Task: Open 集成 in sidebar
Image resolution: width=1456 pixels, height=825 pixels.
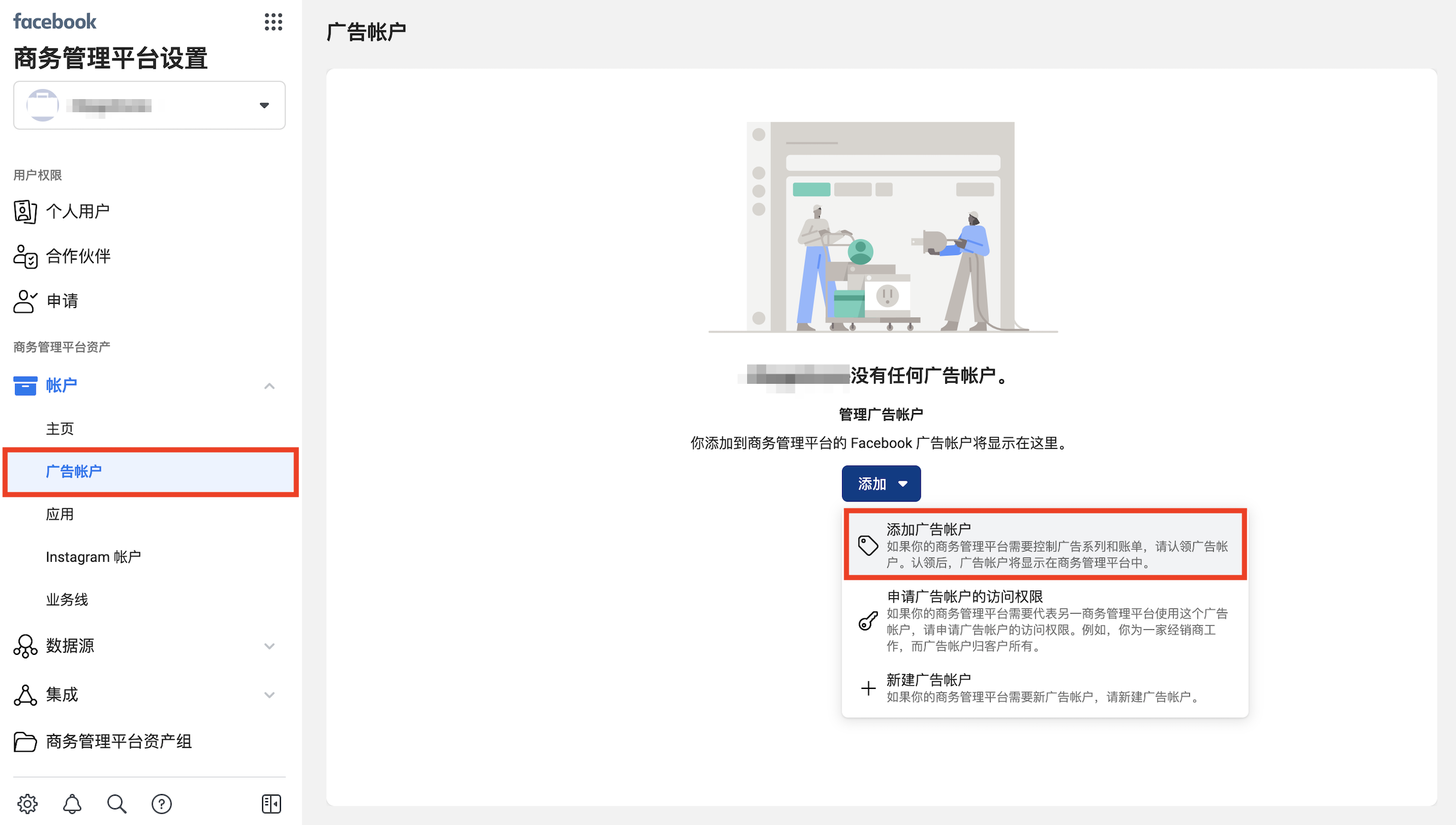Action: pyautogui.click(x=62, y=695)
